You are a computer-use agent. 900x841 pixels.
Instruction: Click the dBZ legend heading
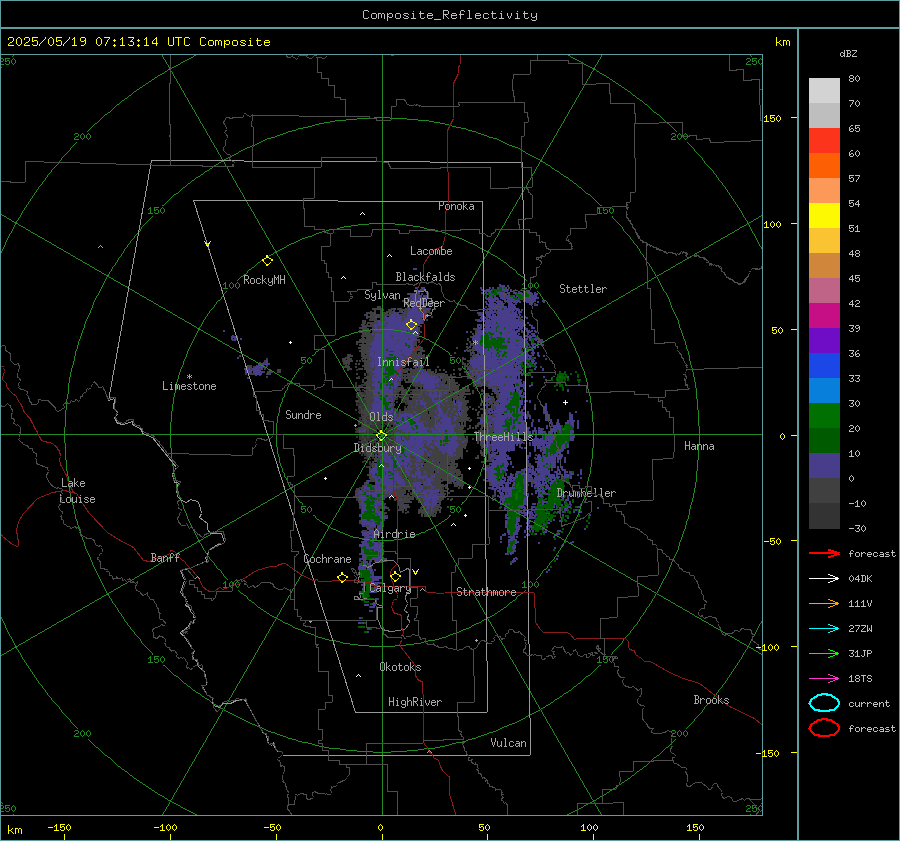pos(848,53)
